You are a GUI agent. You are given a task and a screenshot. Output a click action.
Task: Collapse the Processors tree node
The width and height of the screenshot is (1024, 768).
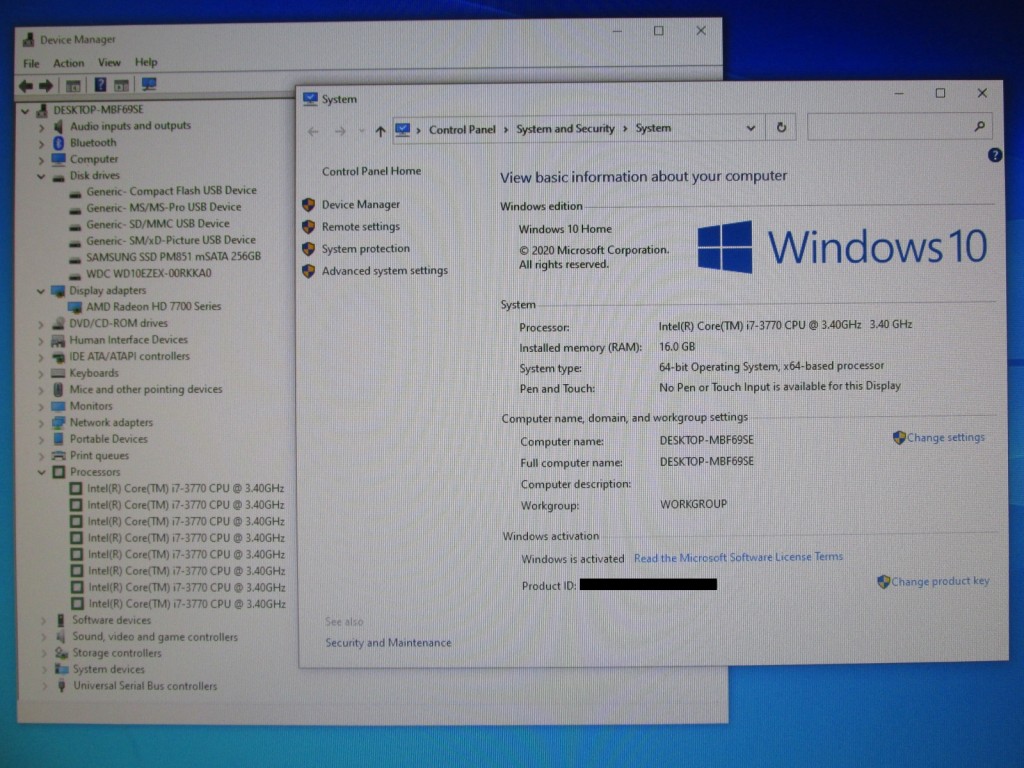click(41, 472)
